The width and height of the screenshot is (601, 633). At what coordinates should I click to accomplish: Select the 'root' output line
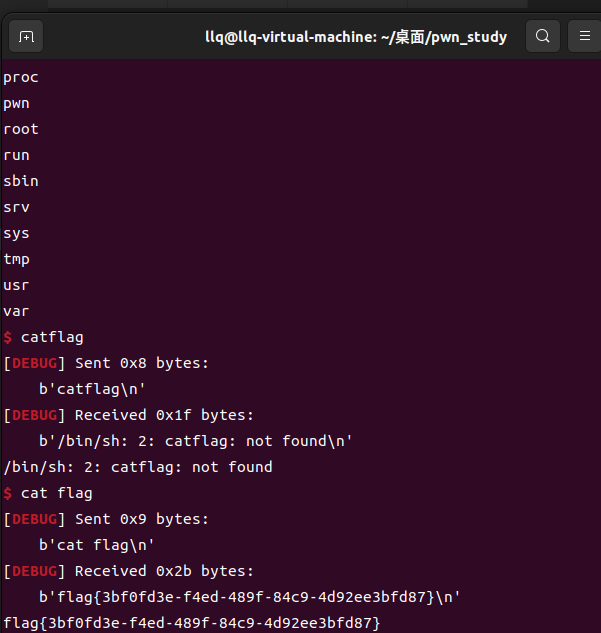21,130
